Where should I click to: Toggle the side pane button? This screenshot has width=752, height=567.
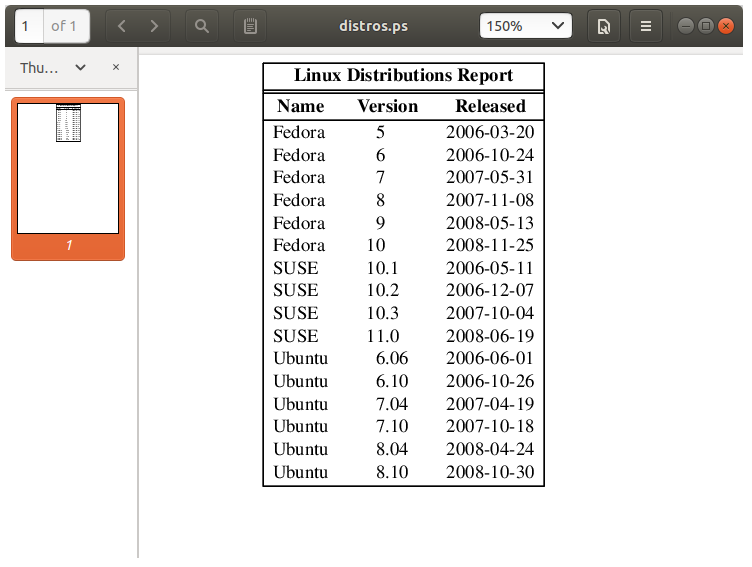click(250, 26)
